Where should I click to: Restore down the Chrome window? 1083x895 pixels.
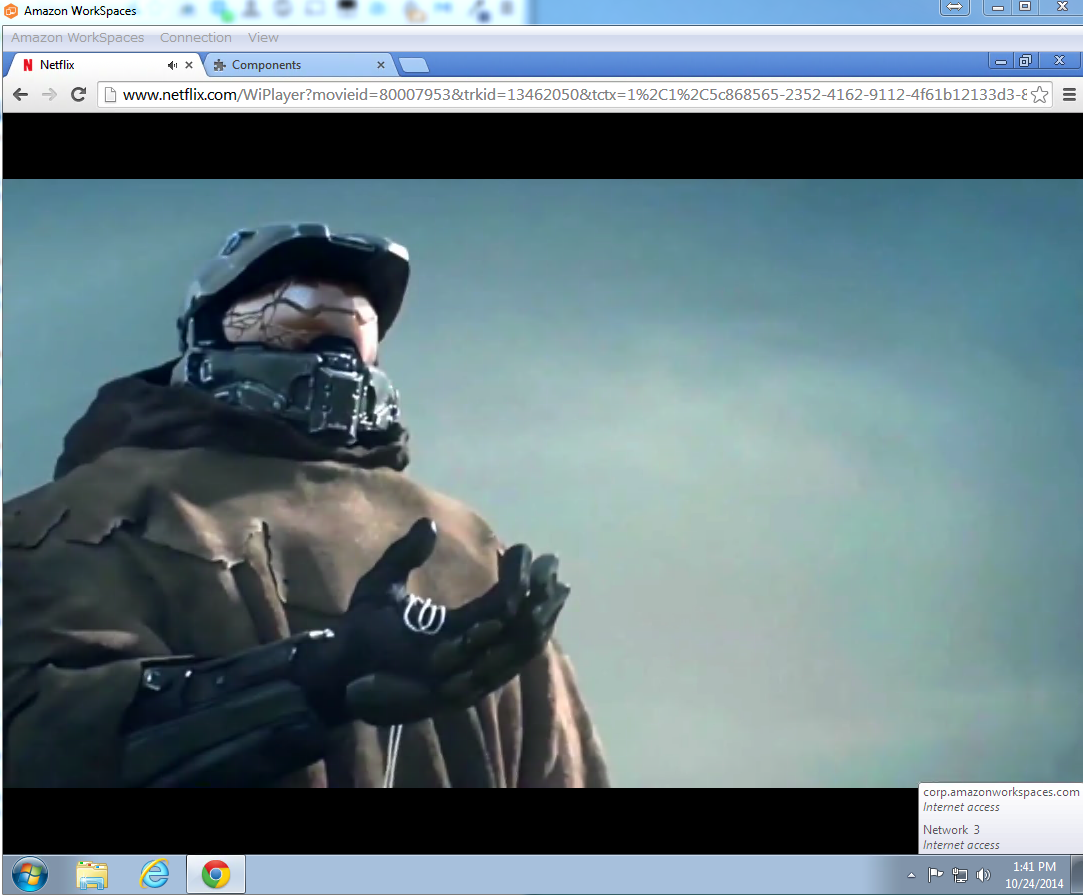pyautogui.click(x=1026, y=61)
